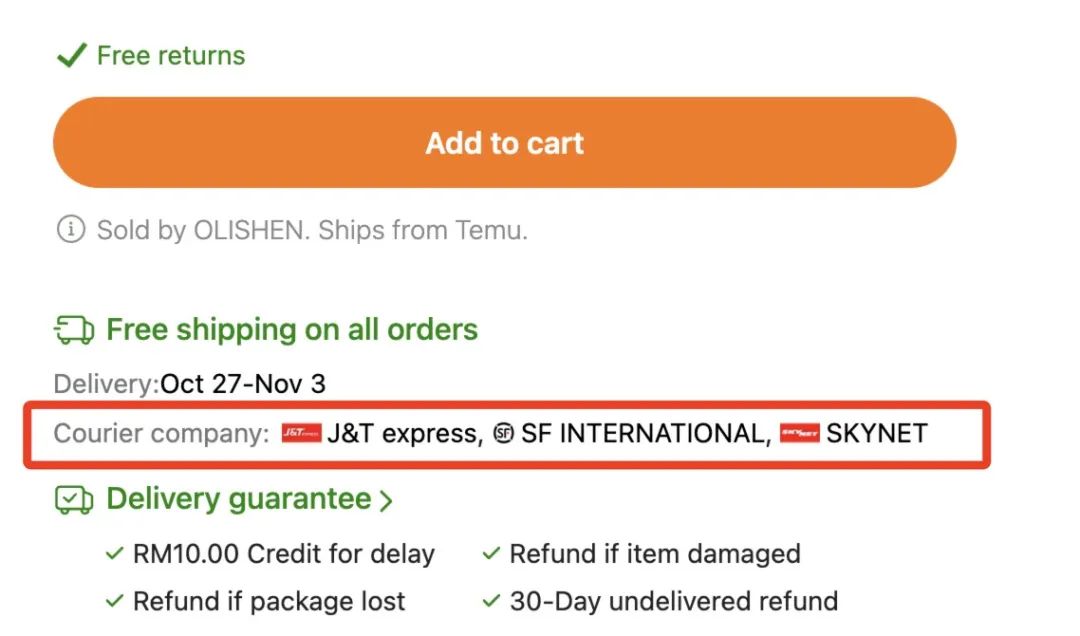Click the checkmark beside RM10.00 Credit for delay
The image size is (1080, 636).
(114, 554)
